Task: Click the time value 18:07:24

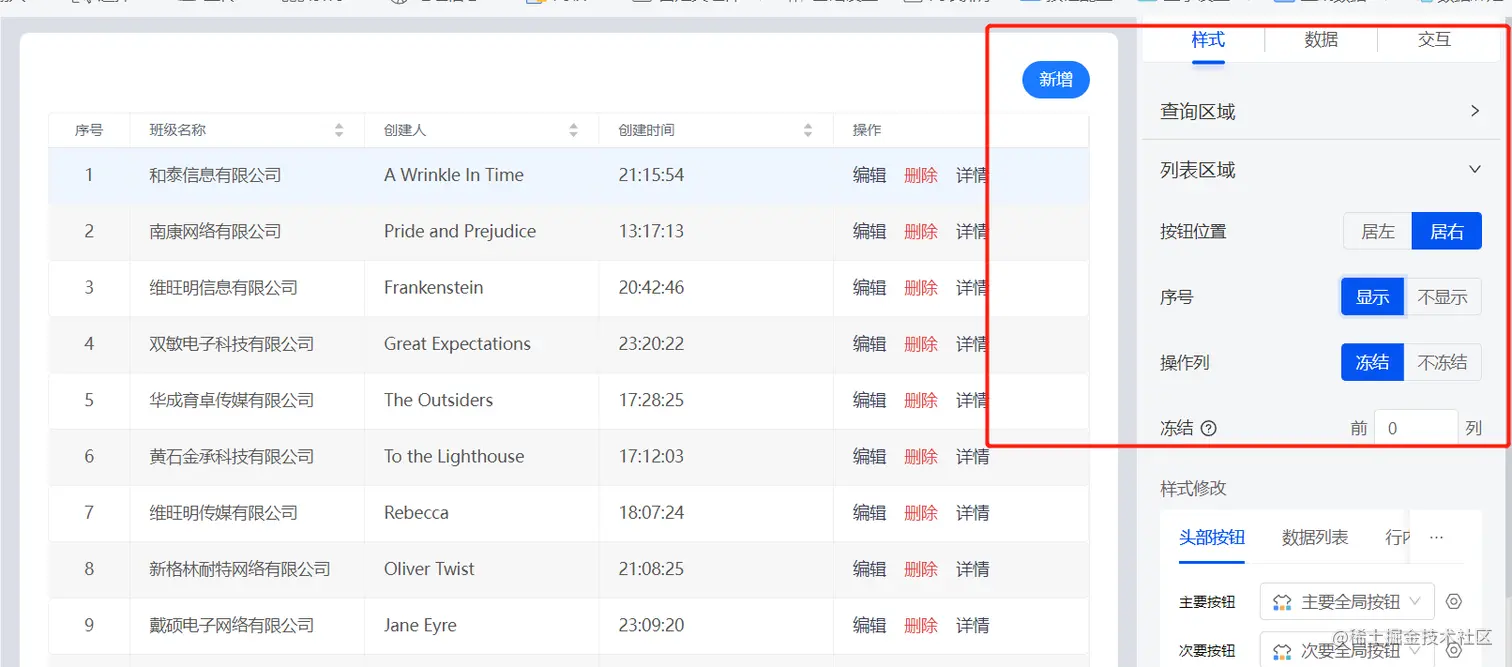Action: point(651,513)
